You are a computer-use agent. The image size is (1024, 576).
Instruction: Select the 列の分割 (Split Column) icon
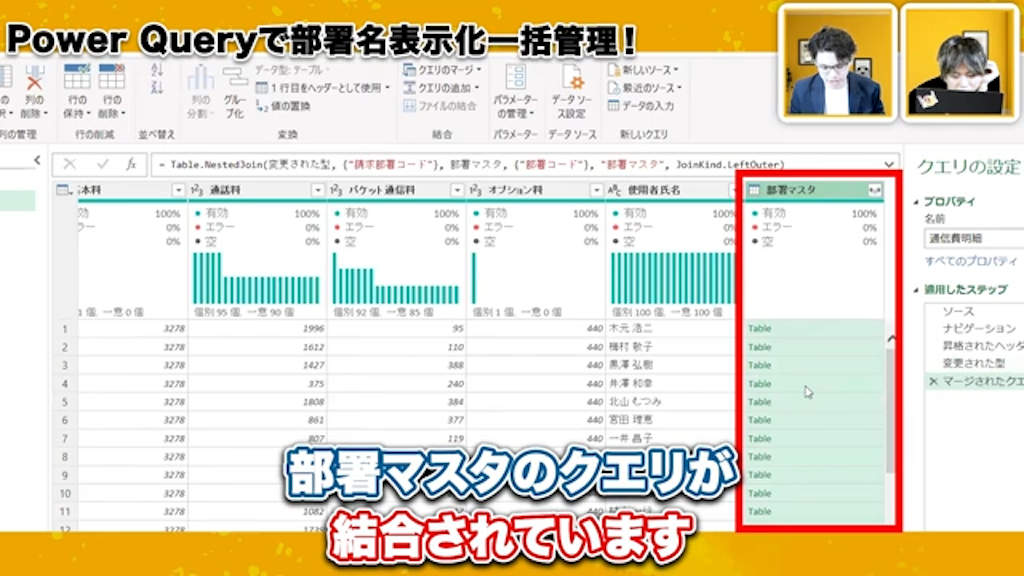click(x=203, y=80)
